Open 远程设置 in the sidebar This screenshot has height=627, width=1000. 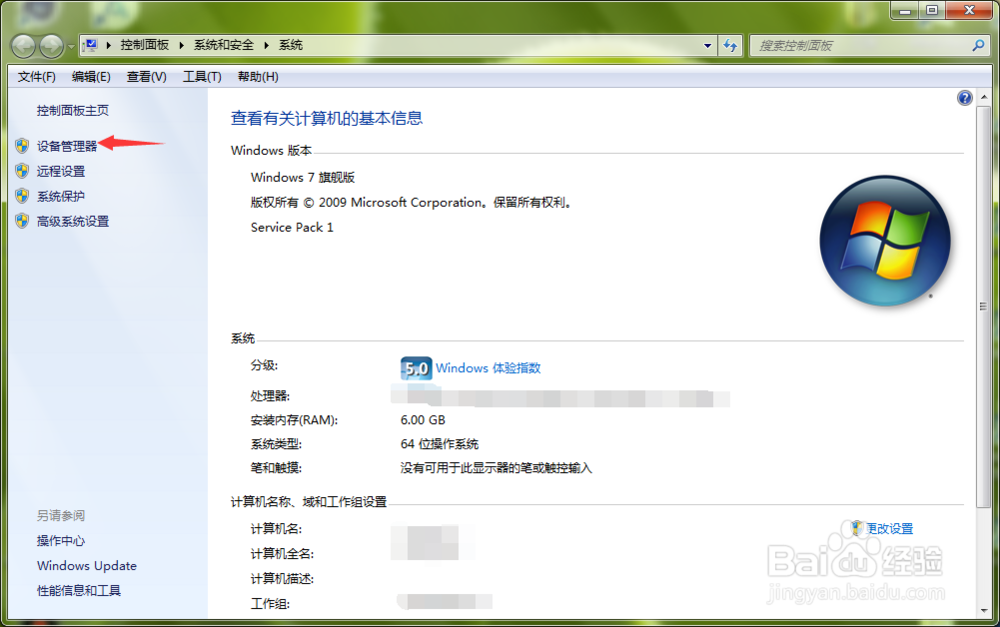tap(61, 171)
